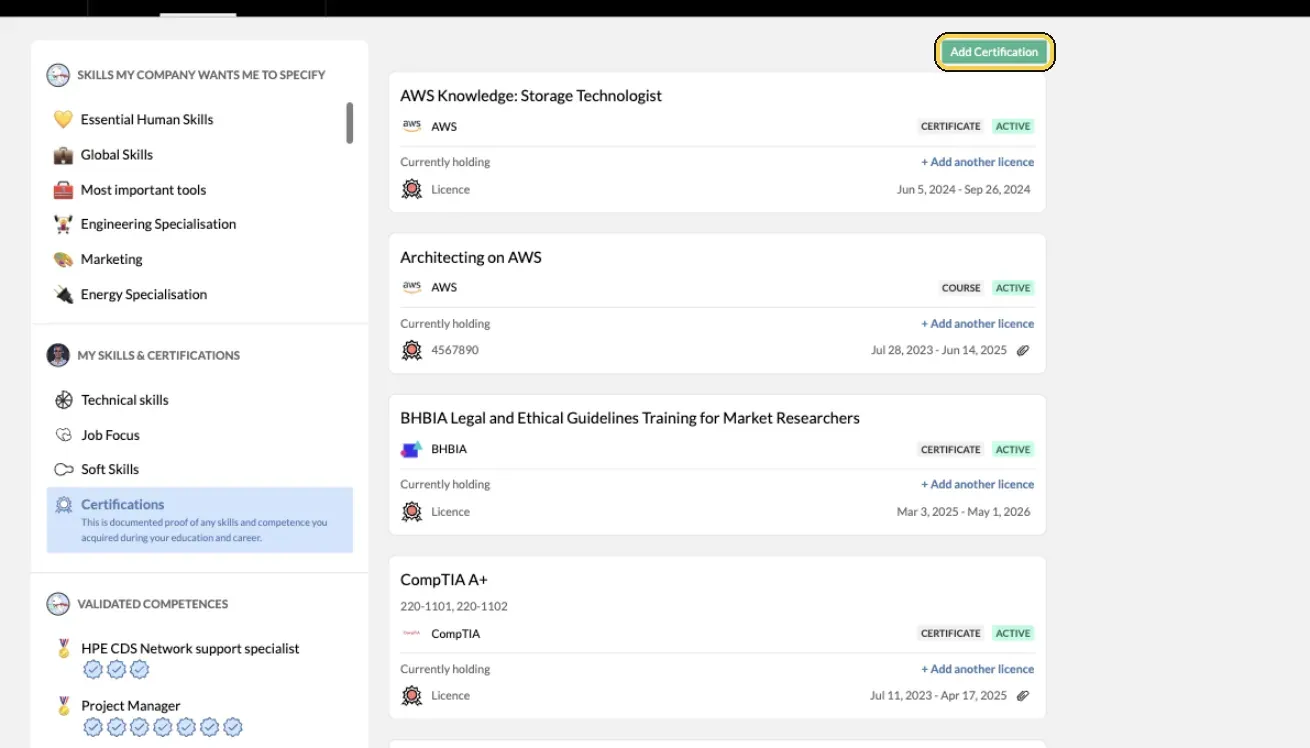Select the Global Skills briefcase icon
Screen dimensions: 1310x748
63,155
